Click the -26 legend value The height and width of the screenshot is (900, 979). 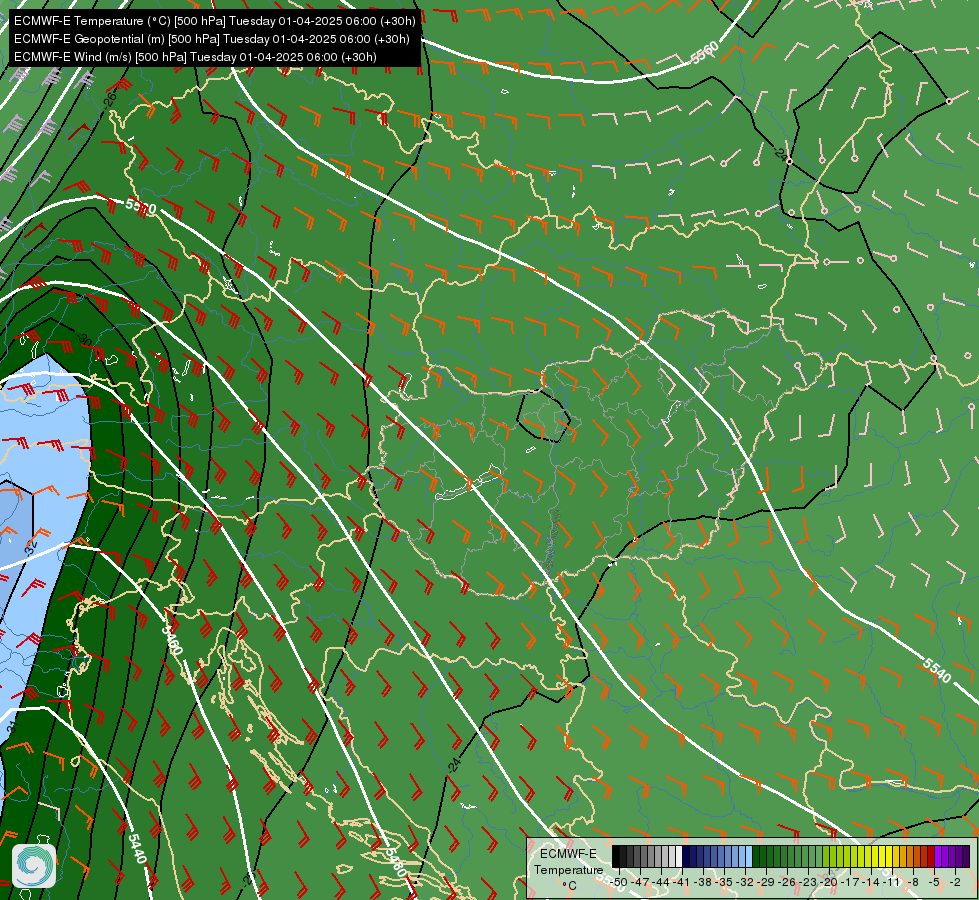pos(787,882)
